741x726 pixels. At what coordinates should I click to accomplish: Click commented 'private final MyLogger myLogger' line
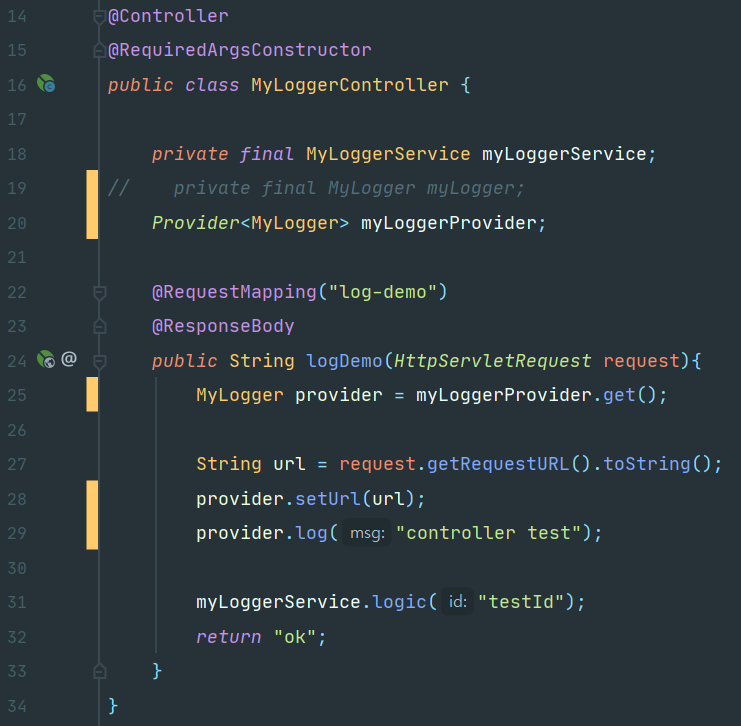click(316, 188)
